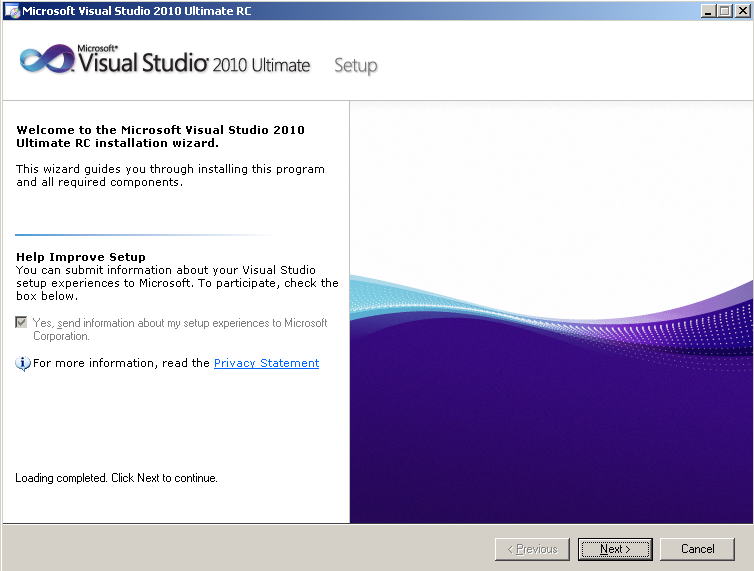Click the 'You can submit information' paragraph
This screenshot has height=571, width=754.
click(177, 283)
